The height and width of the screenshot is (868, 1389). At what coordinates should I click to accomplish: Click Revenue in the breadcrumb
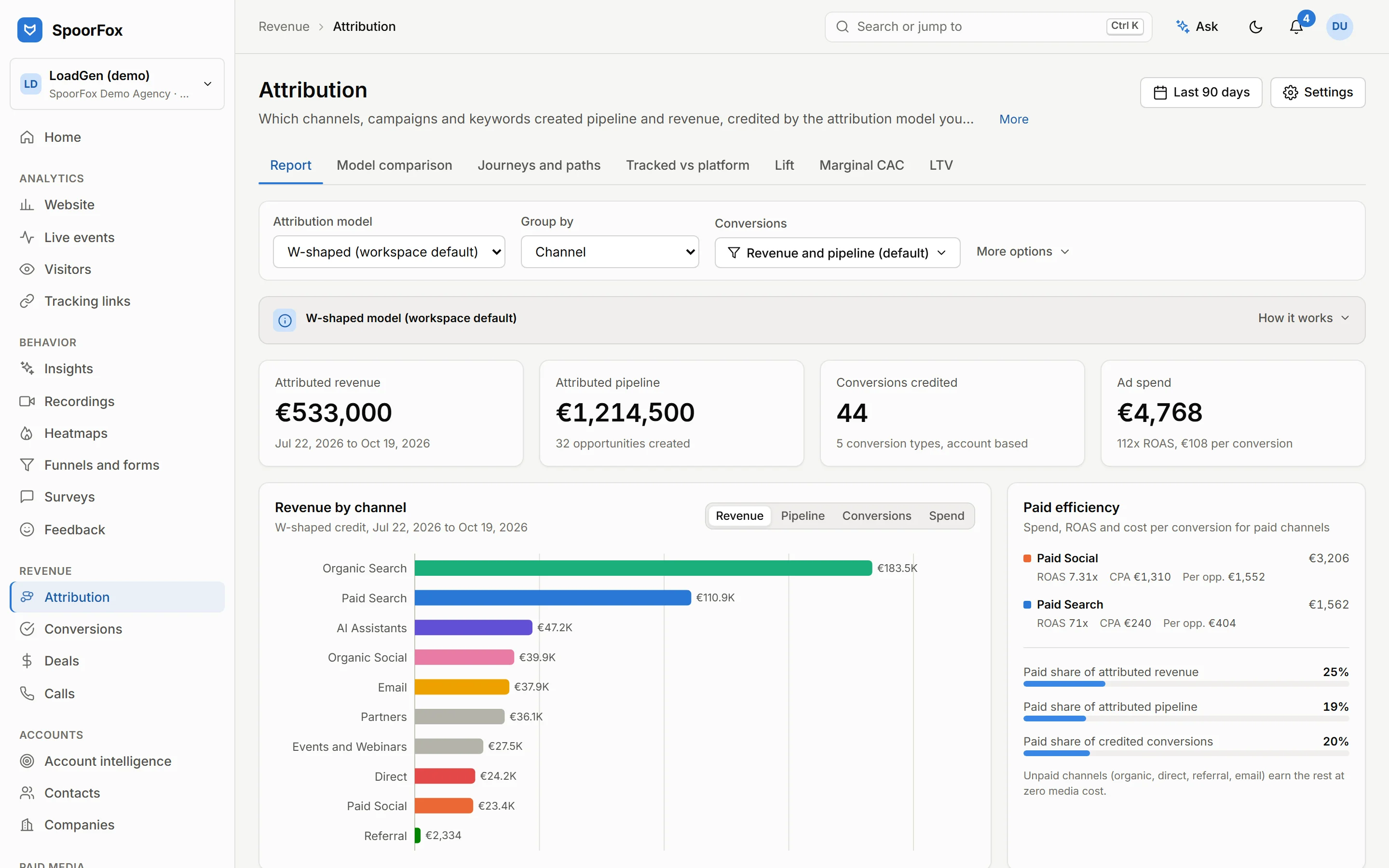point(284,27)
